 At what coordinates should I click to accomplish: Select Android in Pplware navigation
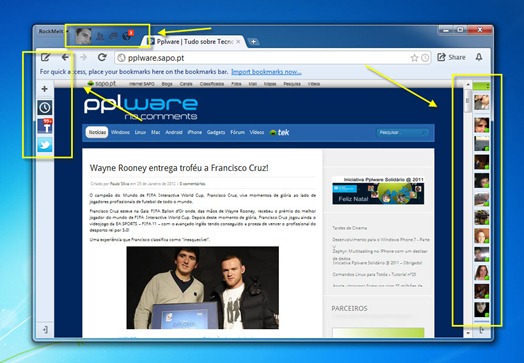pyautogui.click(x=174, y=132)
